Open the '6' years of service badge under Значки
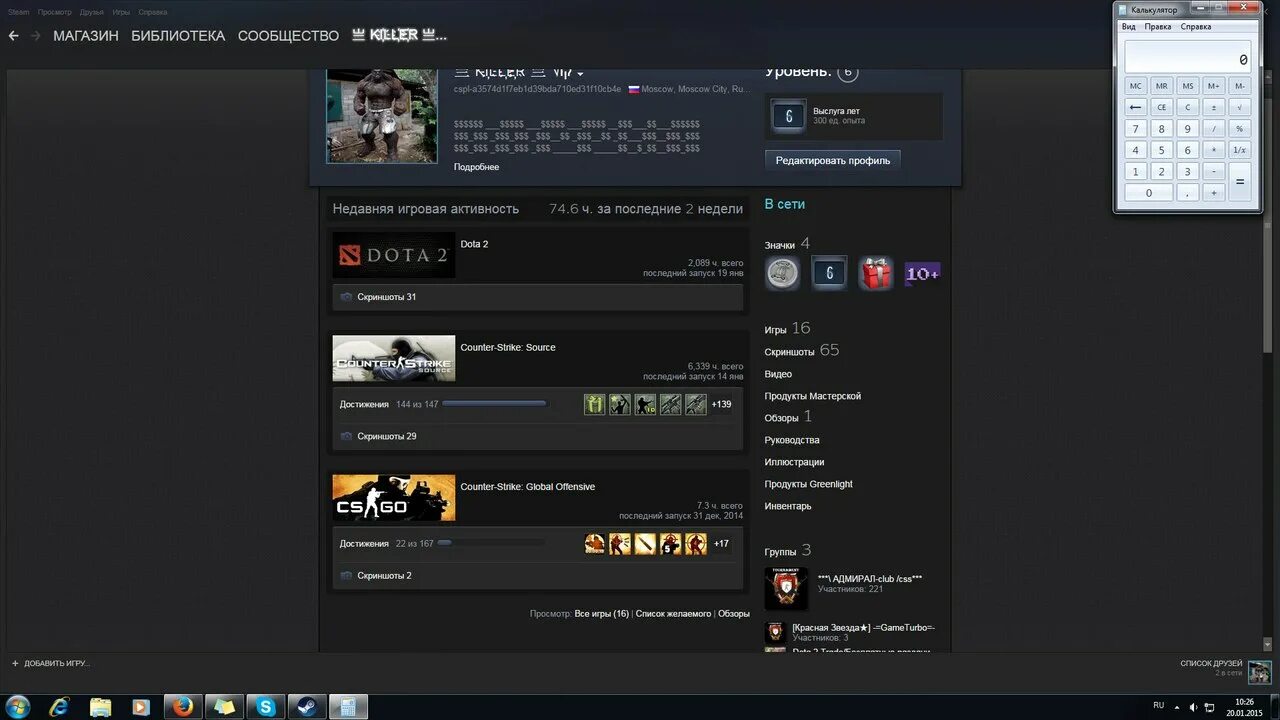 pos(829,273)
